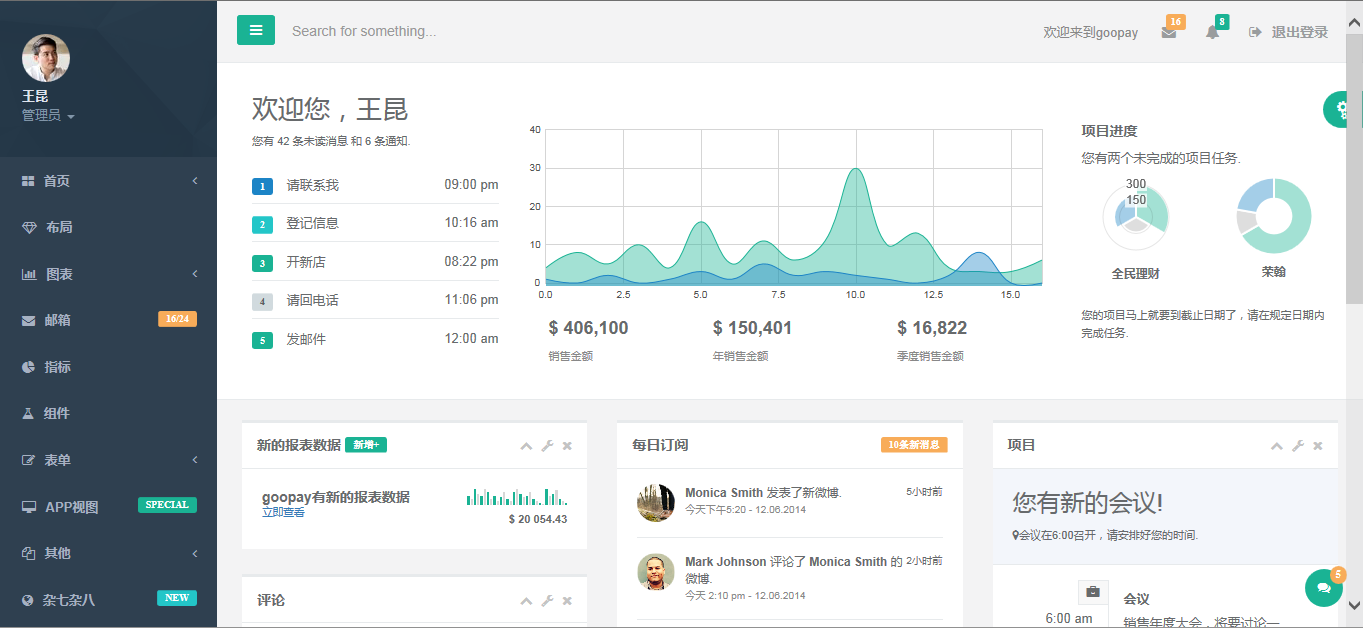
Task: Click the 立即查看 link
Action: 283,513
